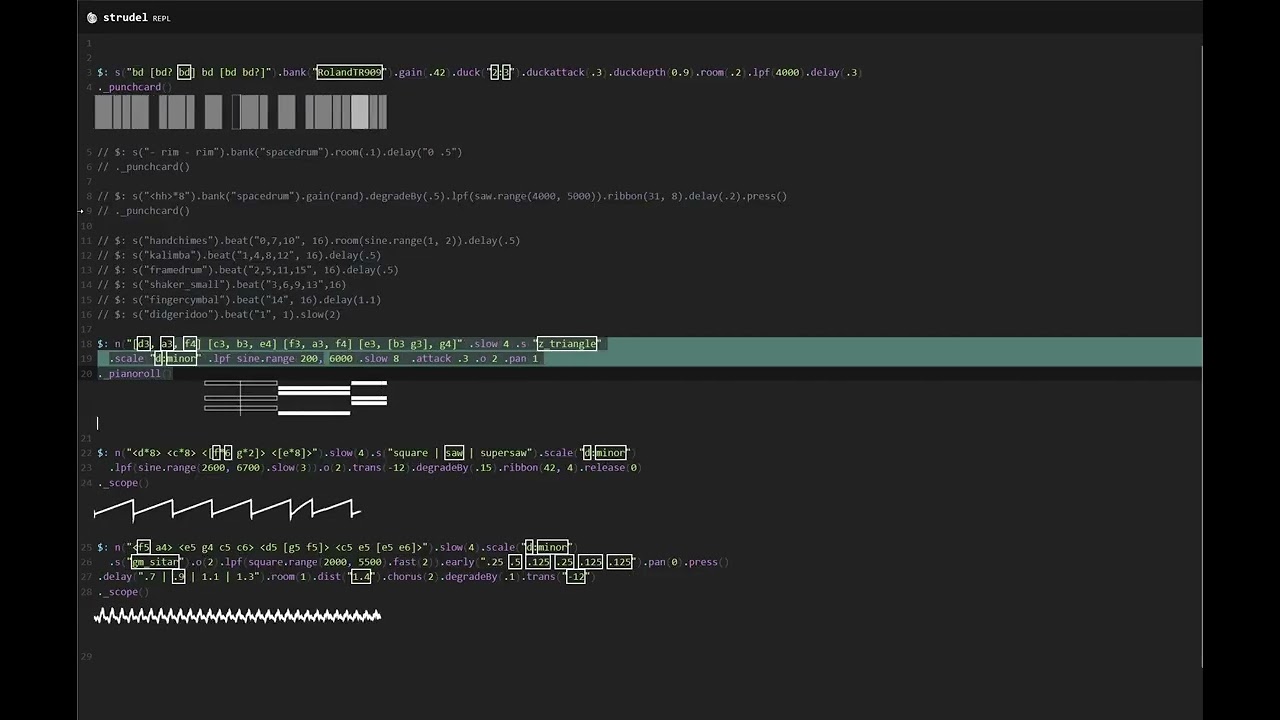Click the "framedrum" sample name

tap(176, 270)
